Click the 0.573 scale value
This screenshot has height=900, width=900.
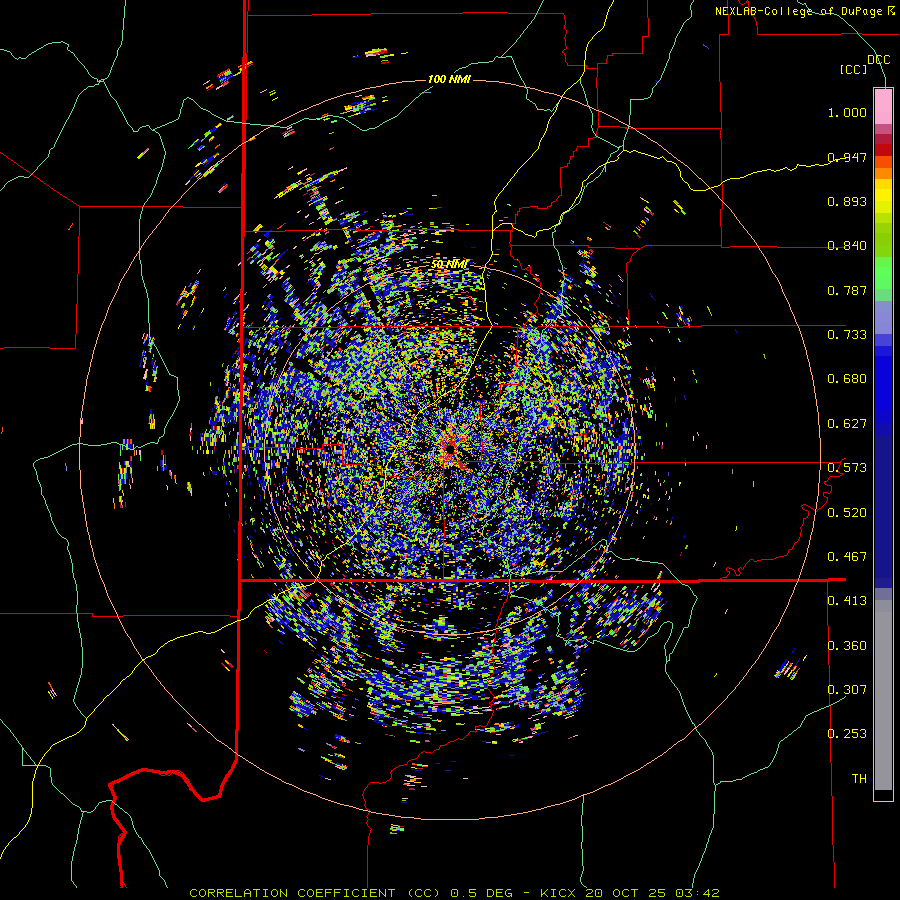coord(847,468)
